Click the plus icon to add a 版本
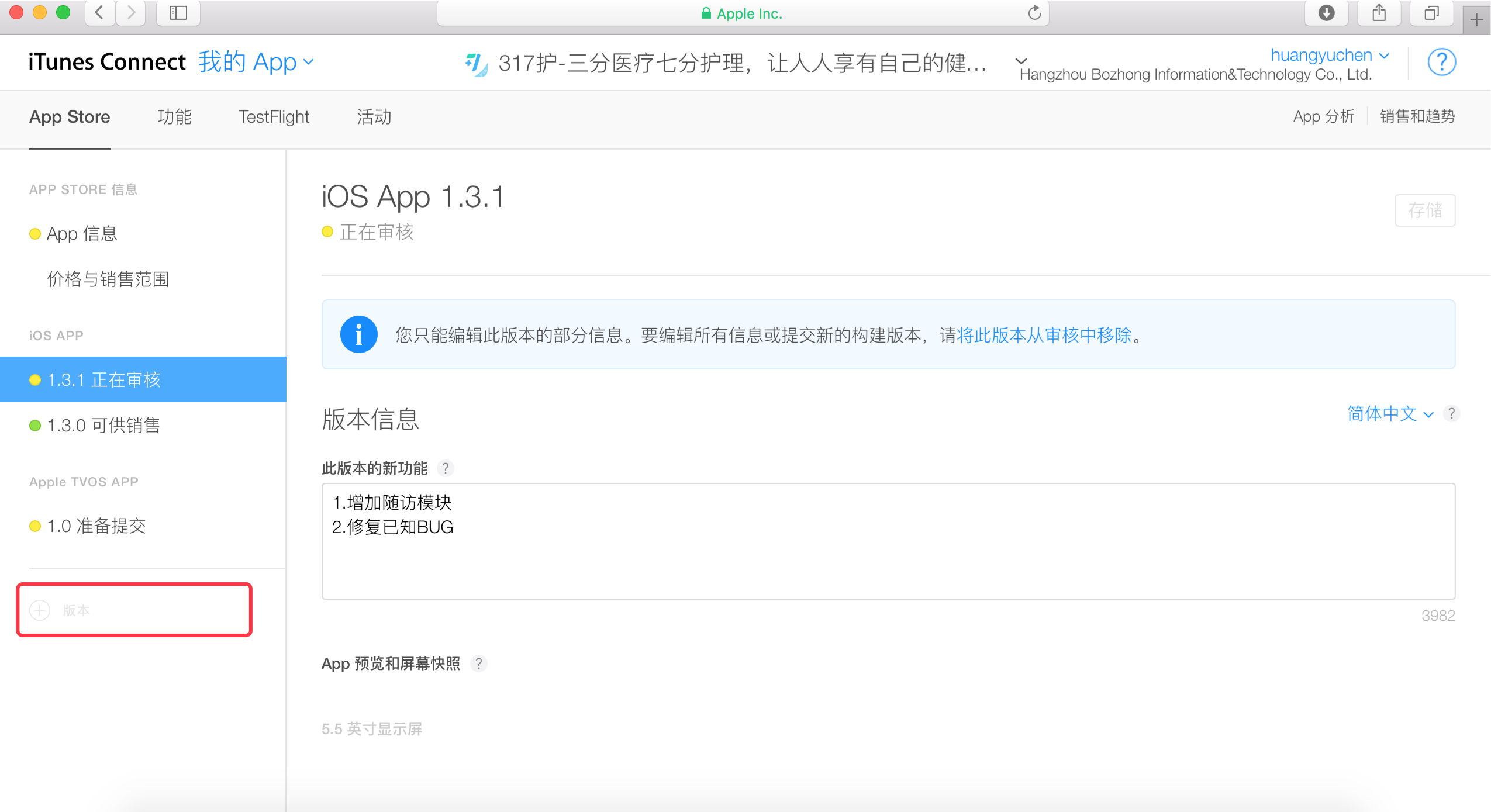Viewport: 1491px width, 812px height. (x=40, y=610)
